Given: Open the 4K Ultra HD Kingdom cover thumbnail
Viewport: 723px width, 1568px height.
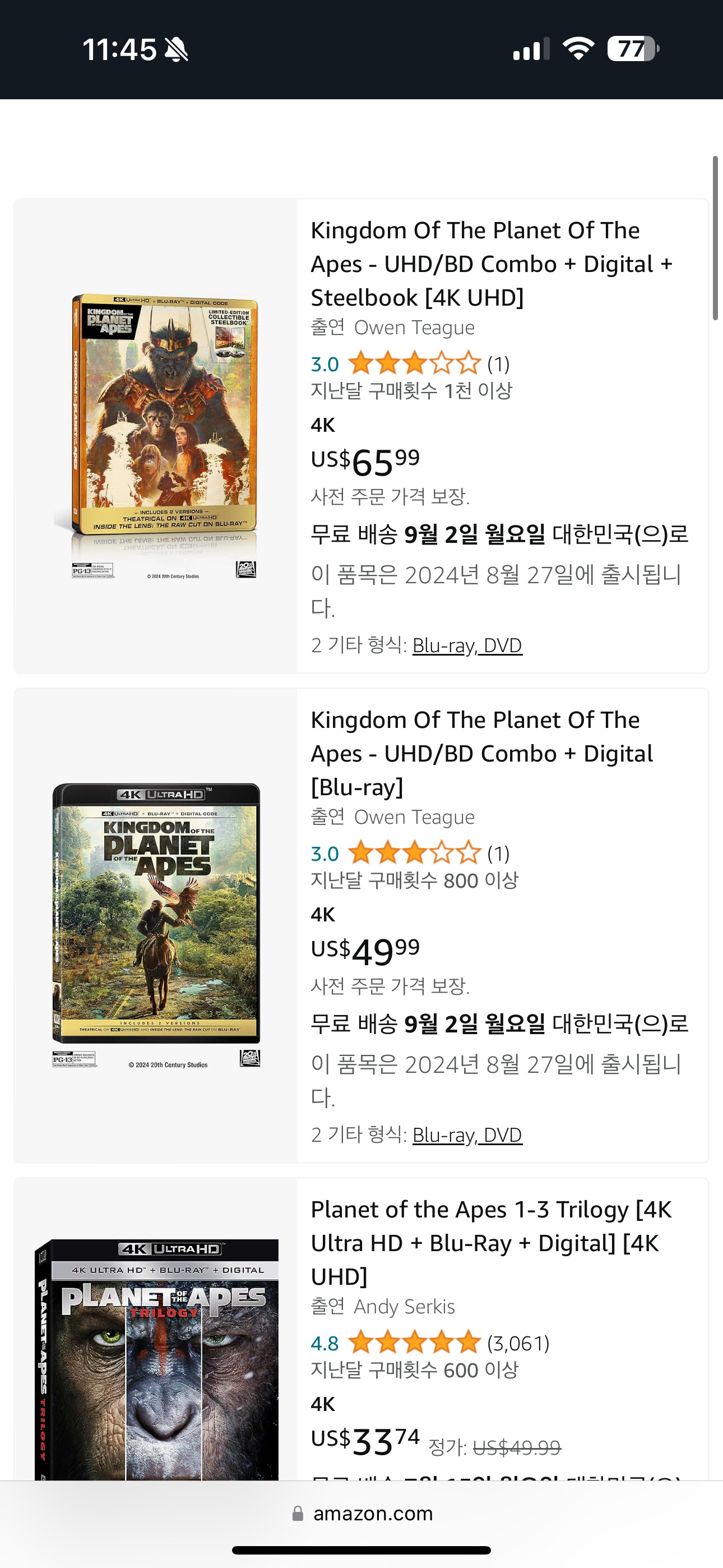Looking at the screenshot, I should click(156, 925).
